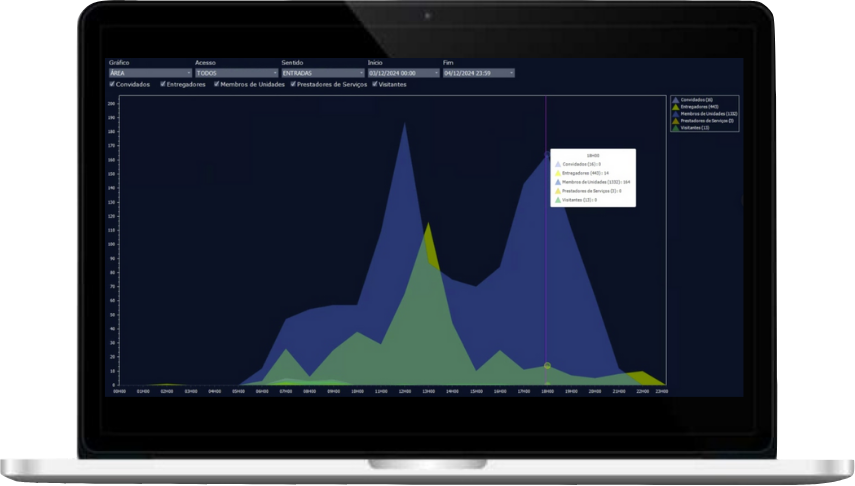The height and width of the screenshot is (486, 855).
Task: Toggle Prestadores de Serviços checkbox
Action: [x=293, y=85]
